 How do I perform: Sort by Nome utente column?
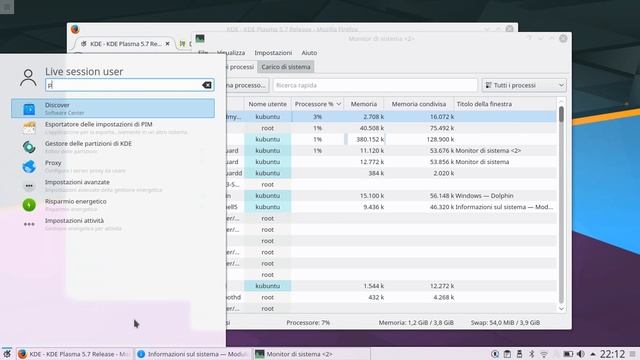click(267, 104)
